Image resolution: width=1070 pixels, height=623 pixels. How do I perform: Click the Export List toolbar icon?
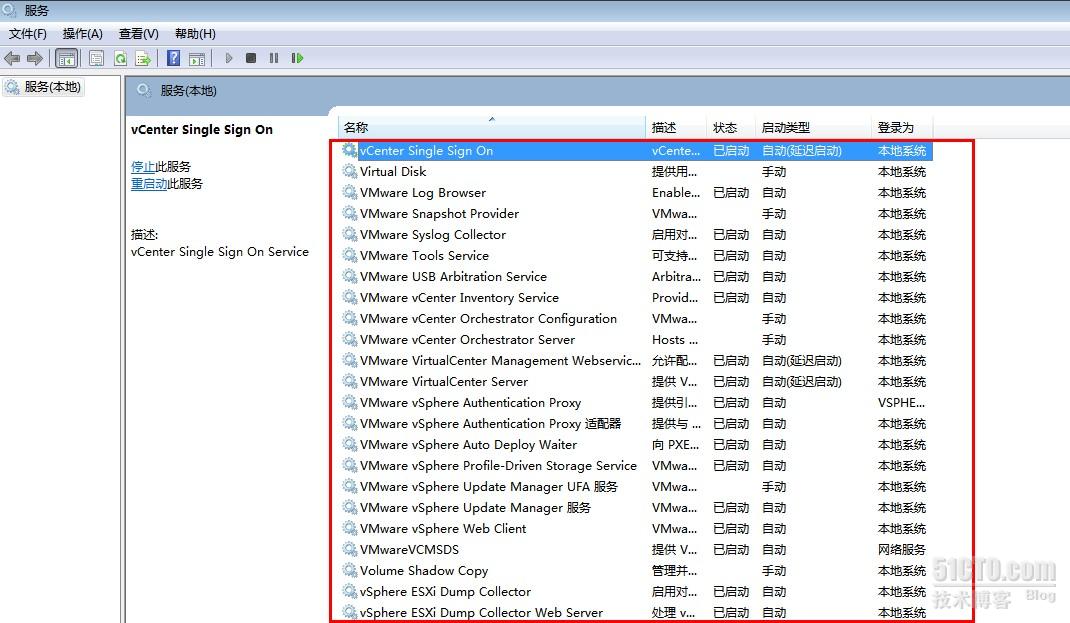click(x=143, y=59)
